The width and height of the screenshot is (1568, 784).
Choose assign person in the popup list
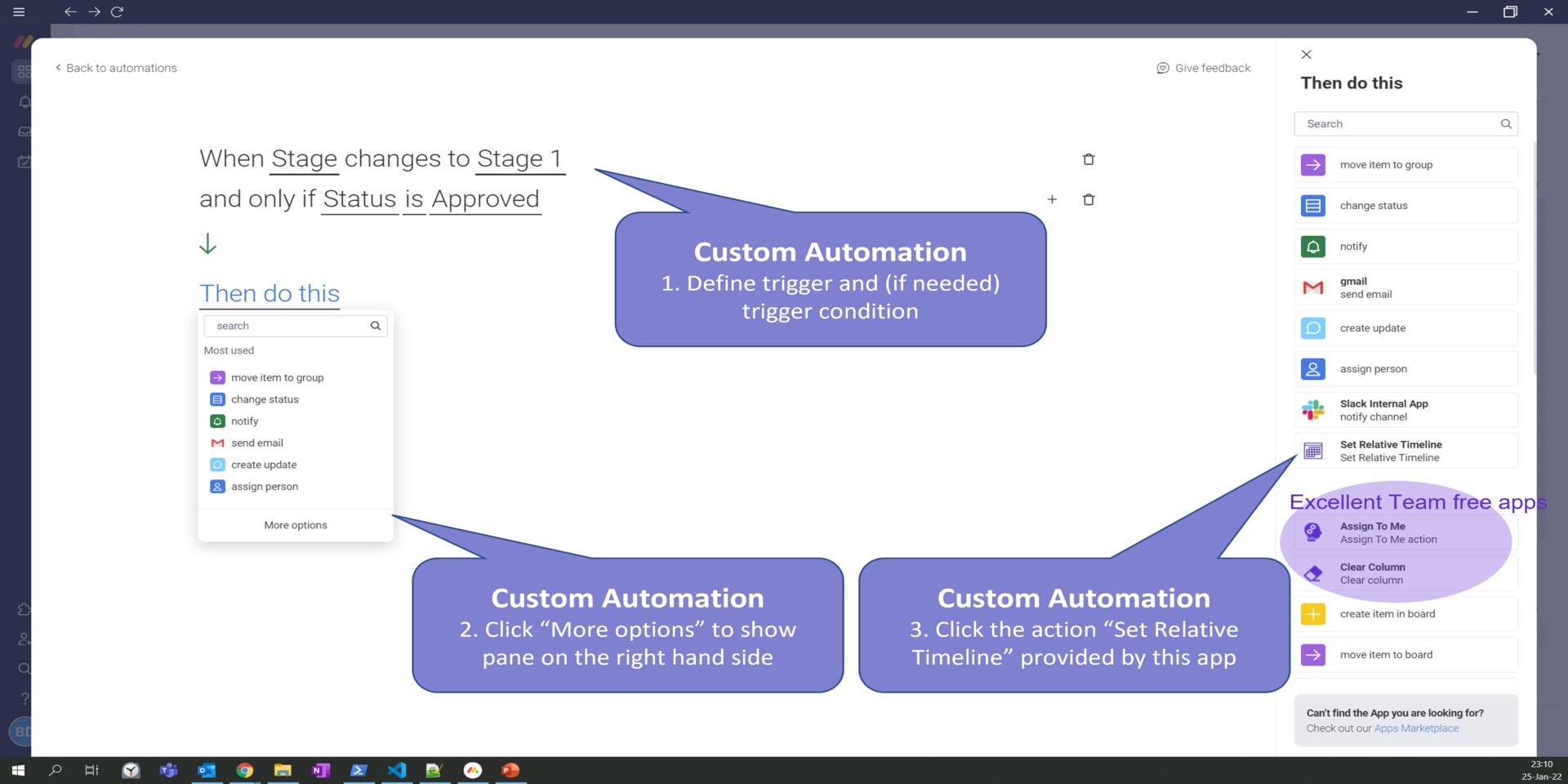pos(265,487)
